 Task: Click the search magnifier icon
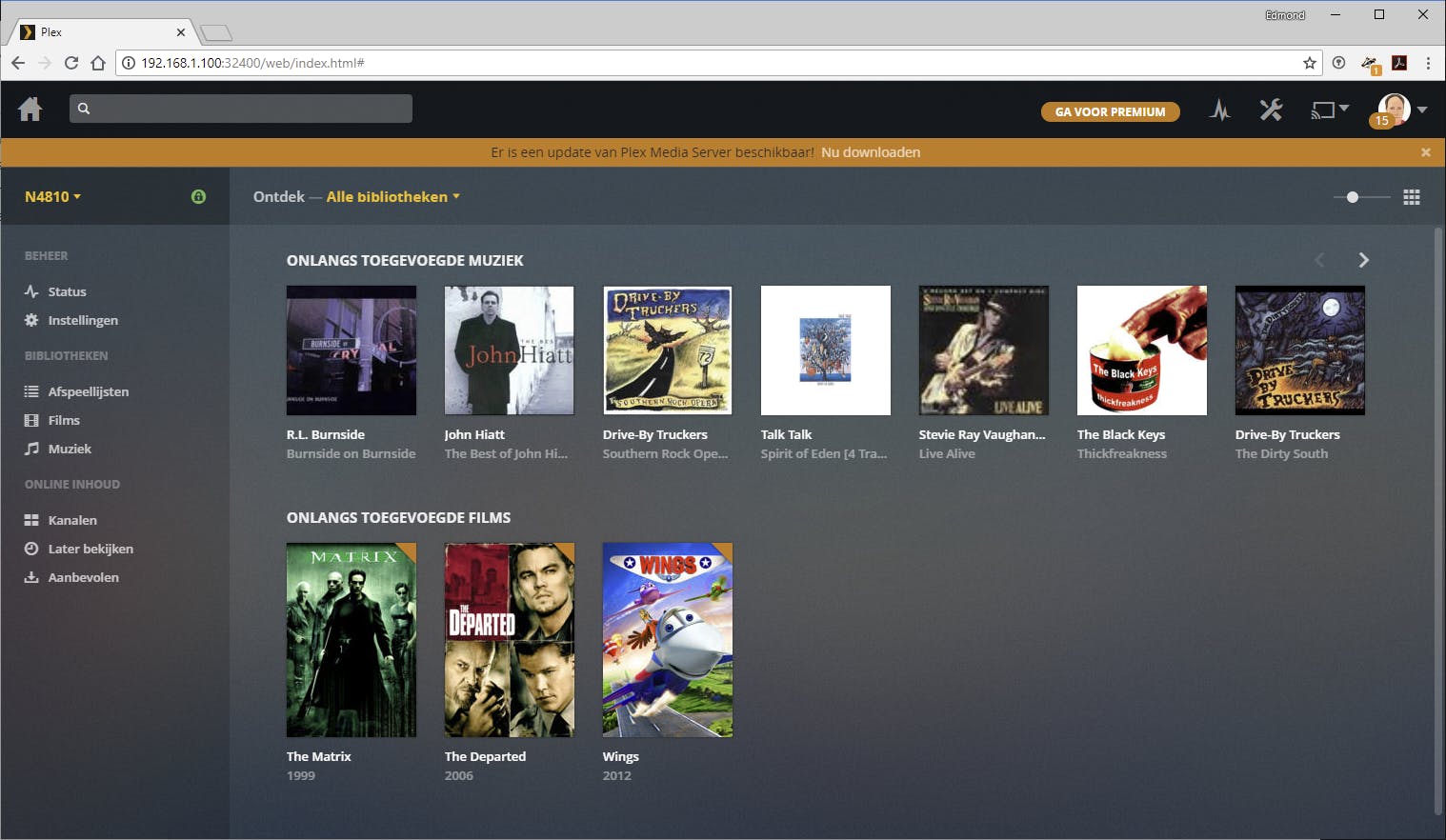pos(84,109)
